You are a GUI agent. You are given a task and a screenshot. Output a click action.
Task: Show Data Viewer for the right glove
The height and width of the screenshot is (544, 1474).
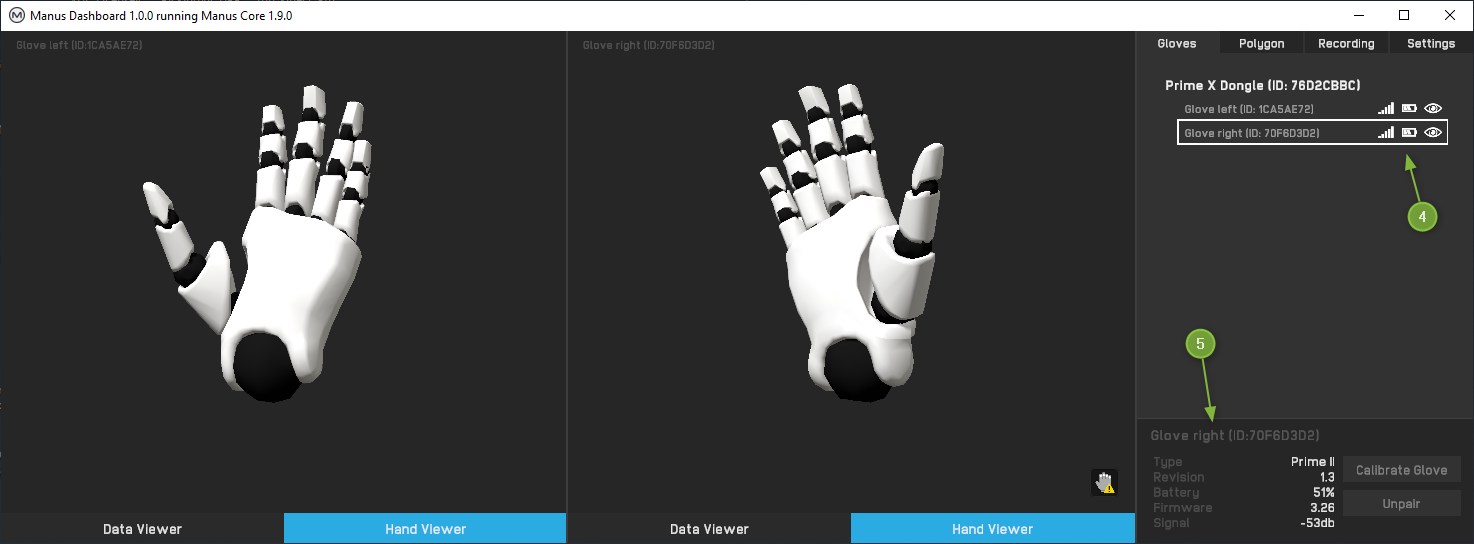709,529
